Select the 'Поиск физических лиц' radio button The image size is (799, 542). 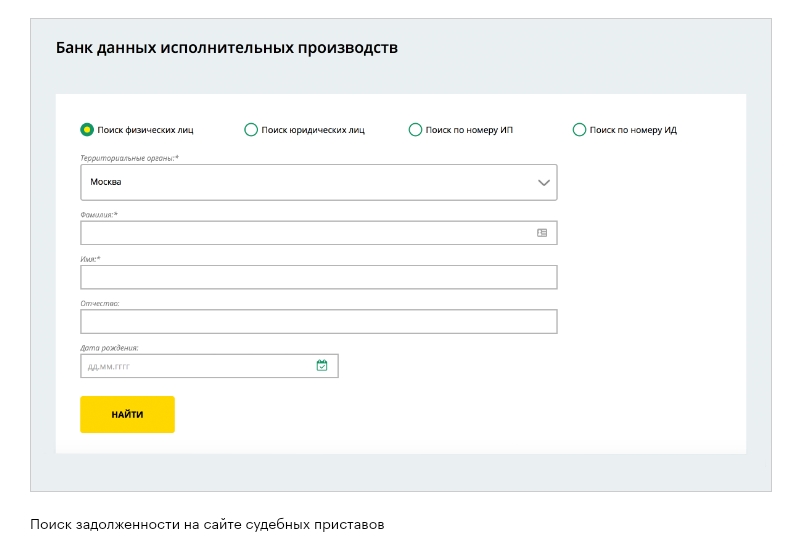coord(87,129)
